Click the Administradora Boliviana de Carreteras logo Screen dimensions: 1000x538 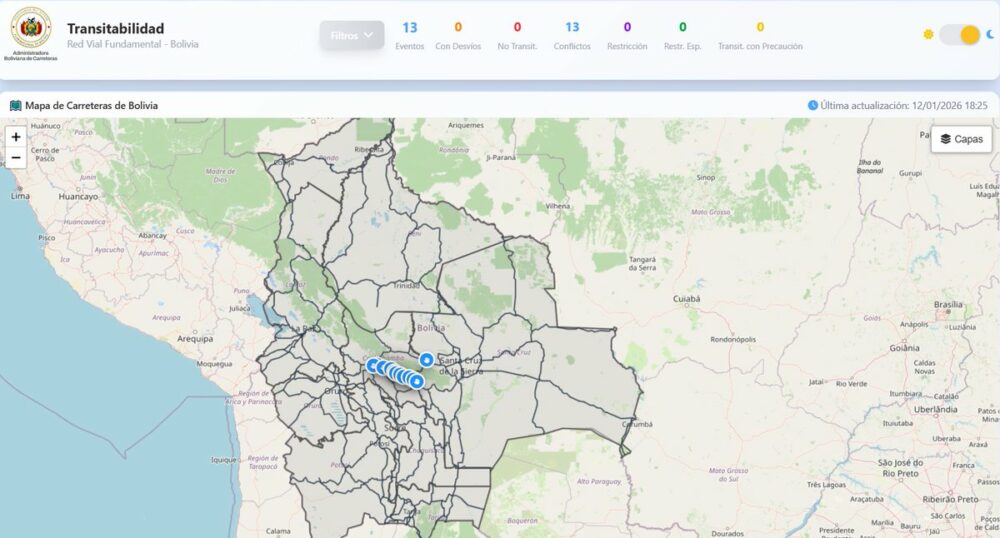coord(30,30)
